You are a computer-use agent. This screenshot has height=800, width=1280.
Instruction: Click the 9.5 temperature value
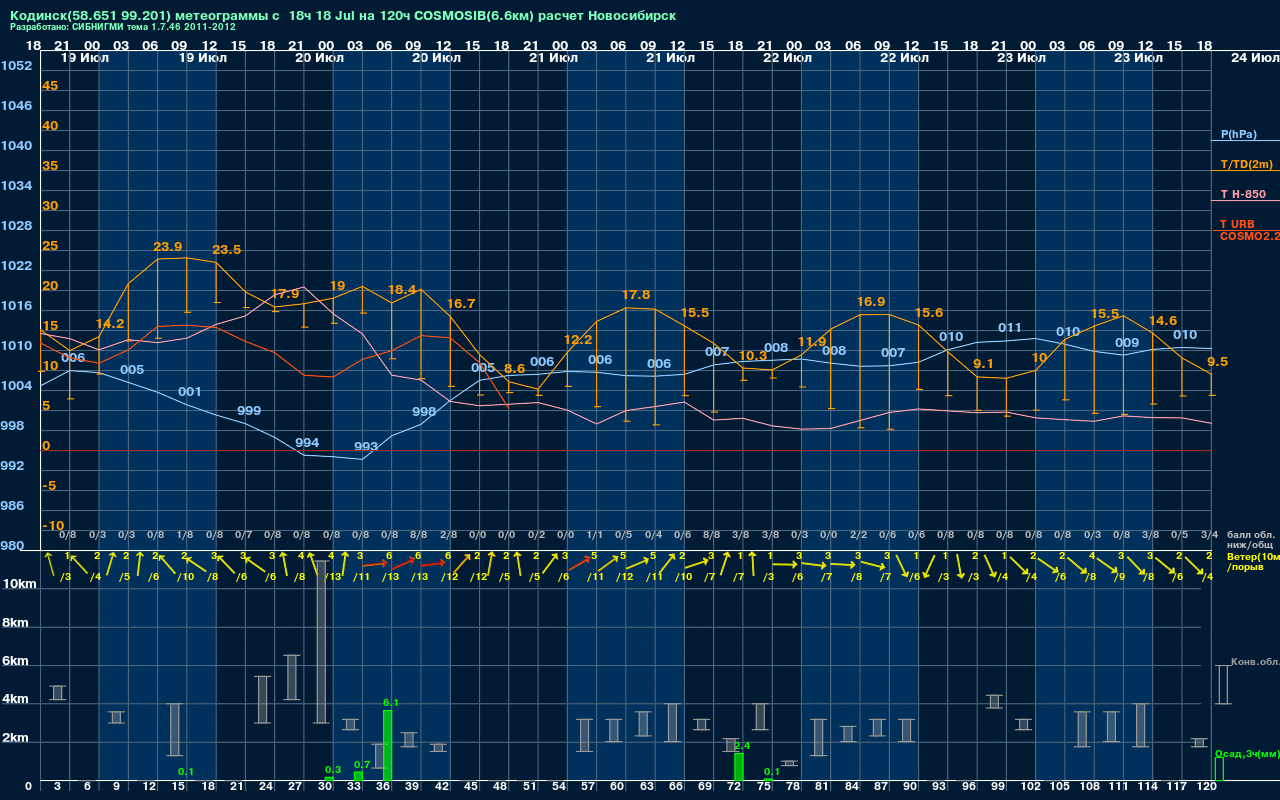(1217, 362)
